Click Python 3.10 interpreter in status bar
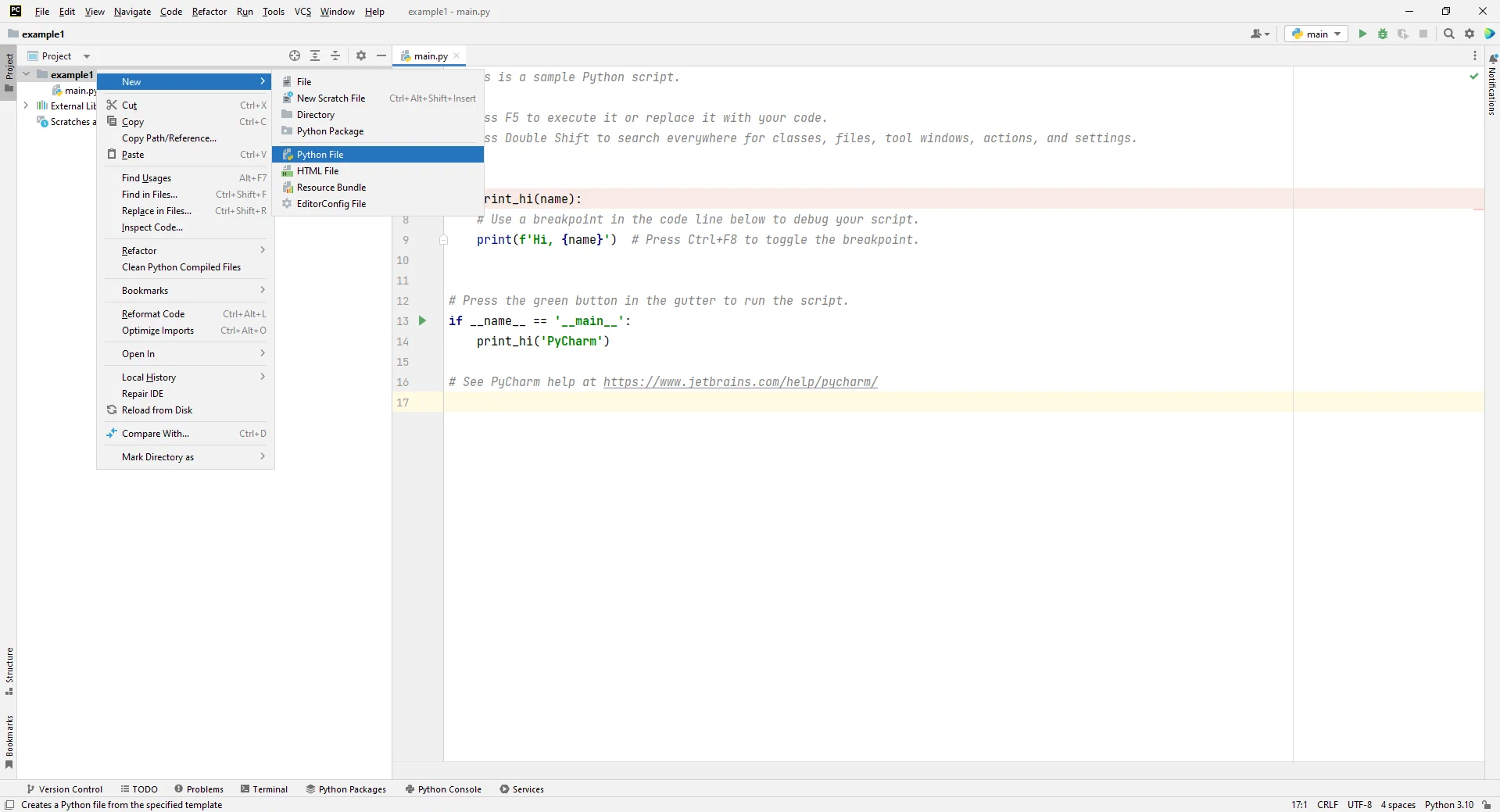 click(x=1448, y=805)
